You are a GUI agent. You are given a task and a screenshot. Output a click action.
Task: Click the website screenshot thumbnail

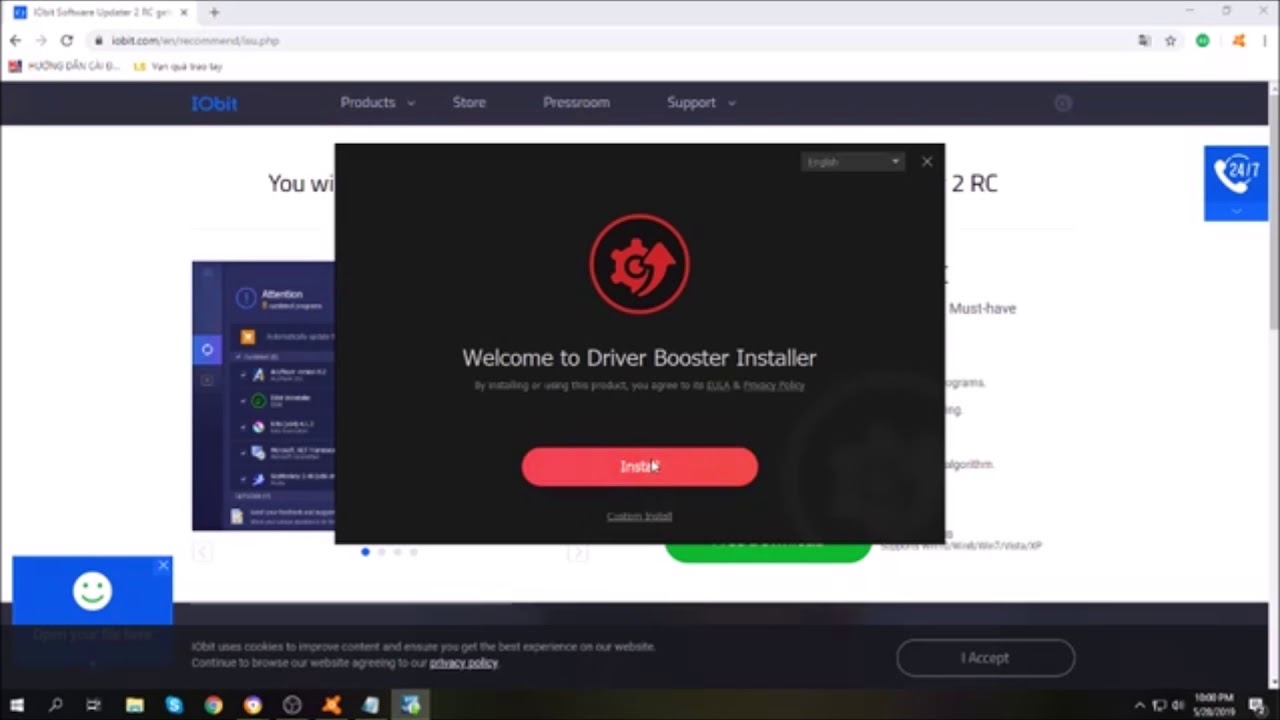263,396
